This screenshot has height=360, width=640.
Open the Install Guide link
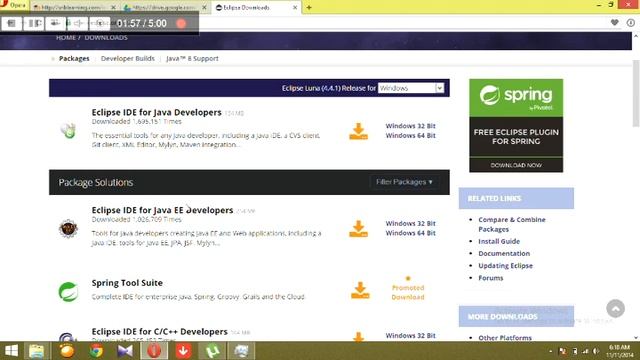[499, 241]
